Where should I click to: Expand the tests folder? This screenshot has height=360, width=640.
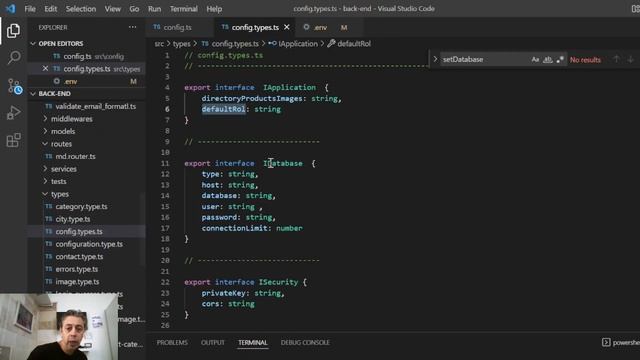coord(58,181)
